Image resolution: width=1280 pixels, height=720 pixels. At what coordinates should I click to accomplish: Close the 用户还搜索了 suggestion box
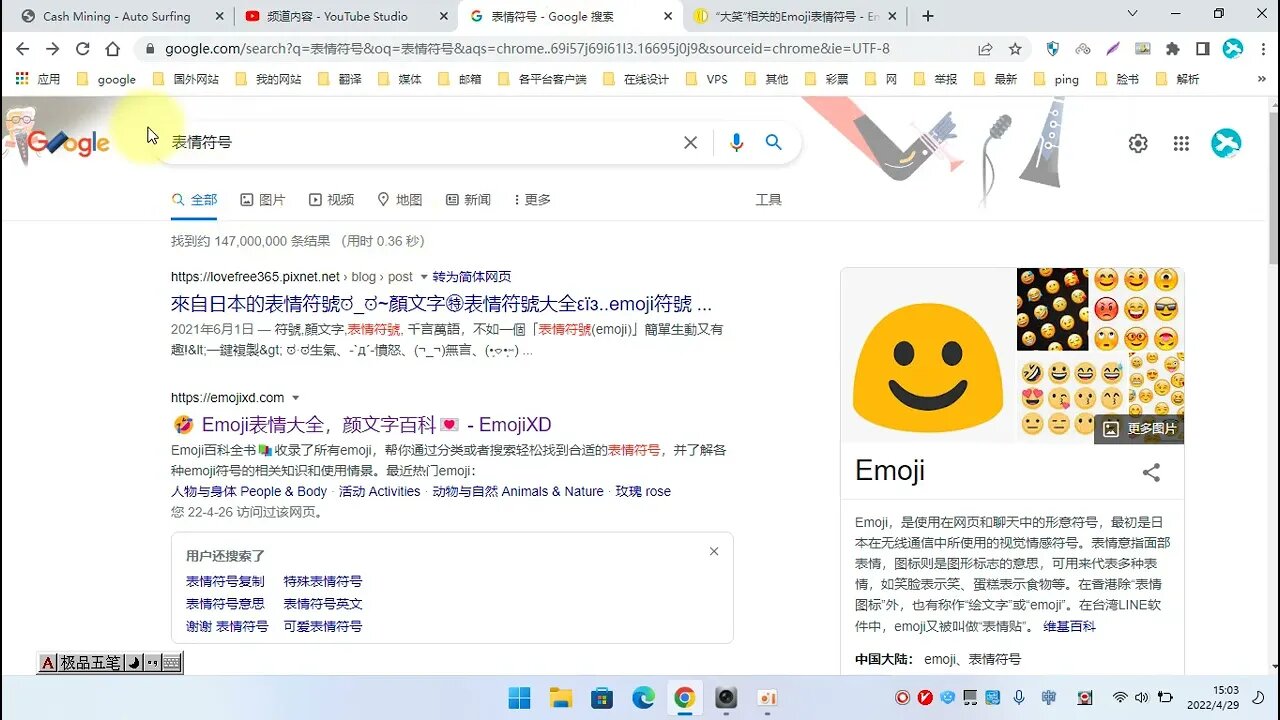click(714, 551)
